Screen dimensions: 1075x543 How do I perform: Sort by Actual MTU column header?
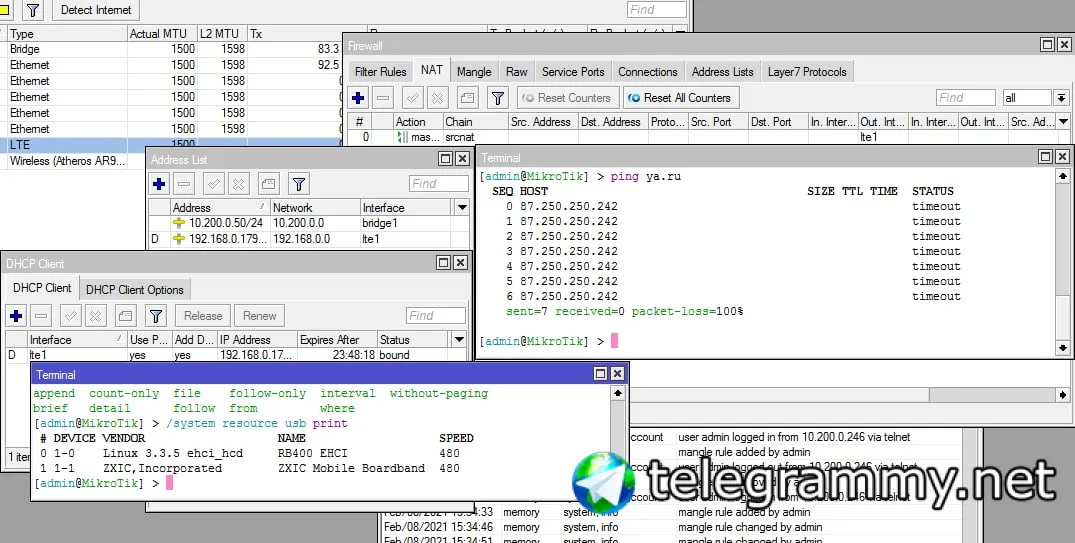(162, 34)
